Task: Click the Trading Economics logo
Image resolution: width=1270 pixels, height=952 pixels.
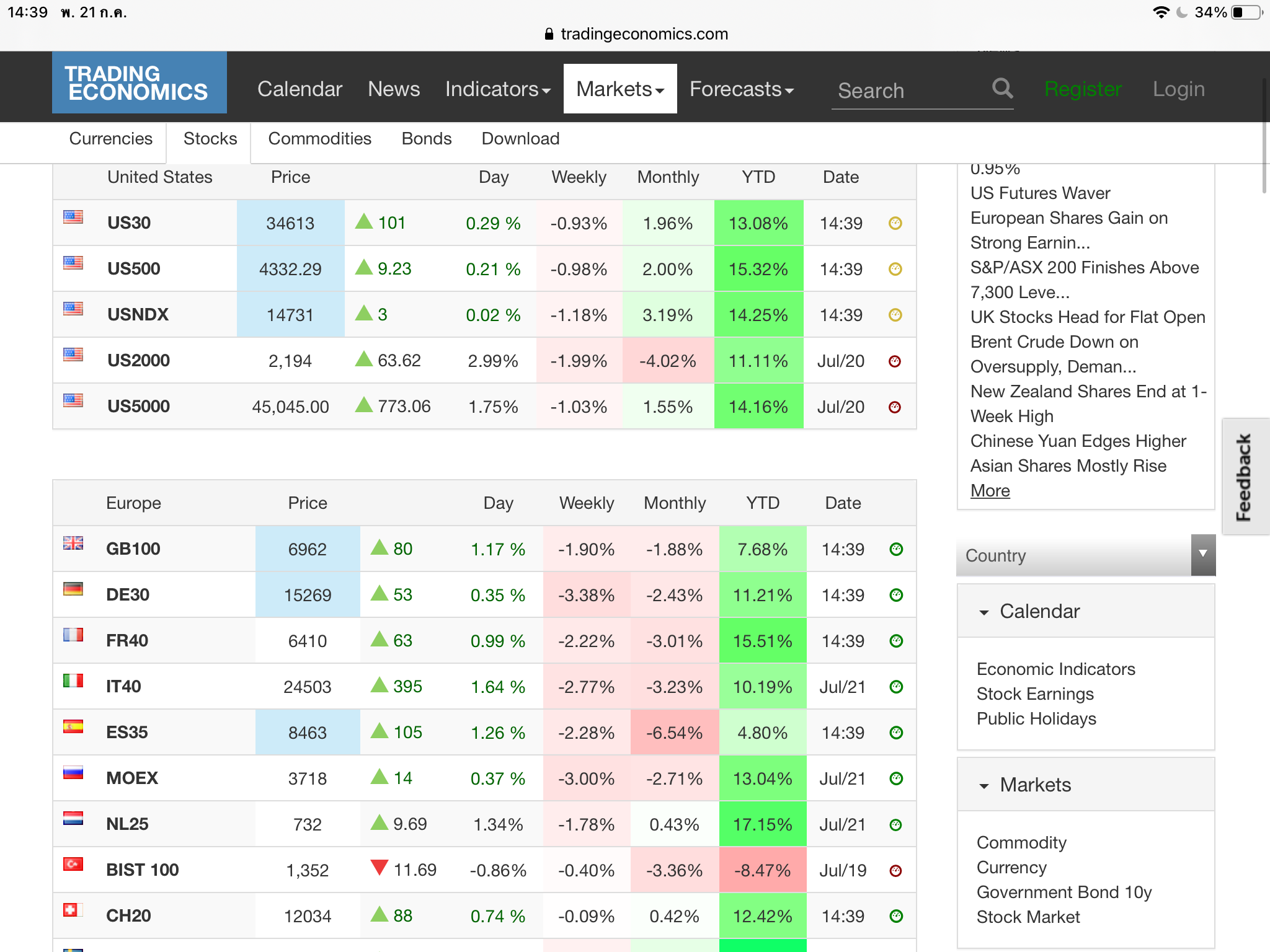Action: pyautogui.click(x=139, y=83)
